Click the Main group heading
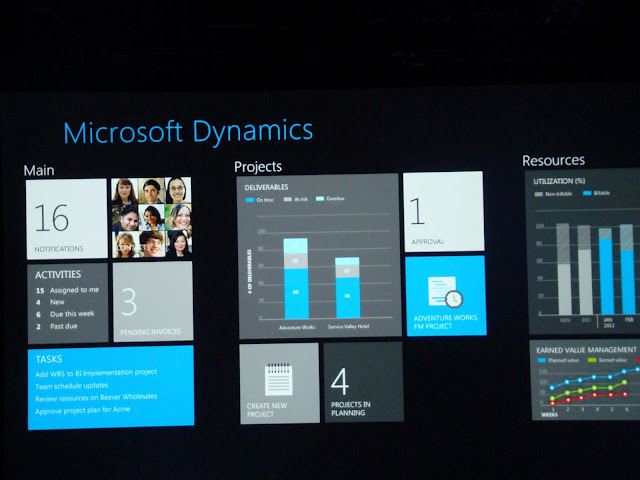 39,170
